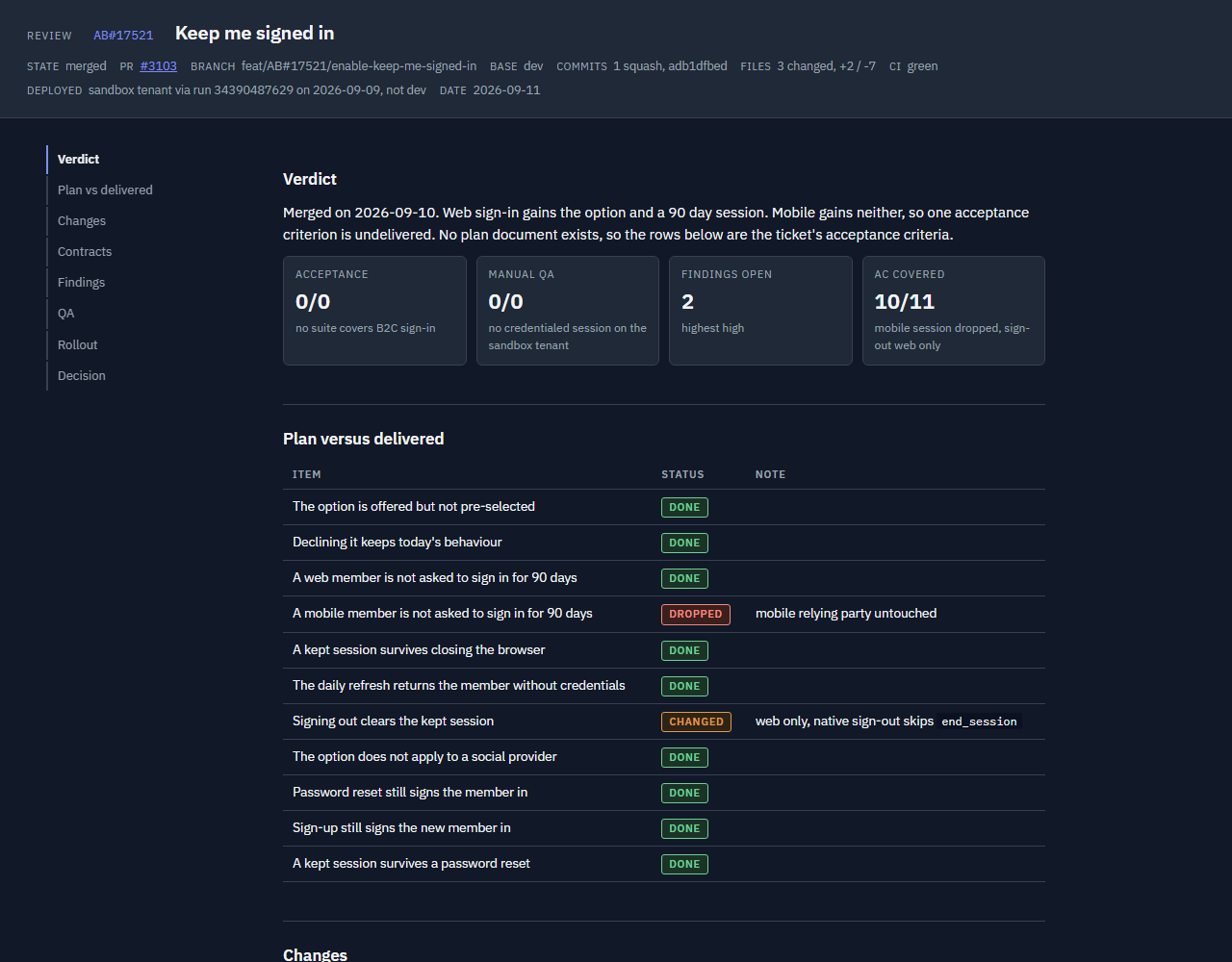Click 'The option is offered but not pre-selected'
1232x962 pixels.
(x=414, y=507)
